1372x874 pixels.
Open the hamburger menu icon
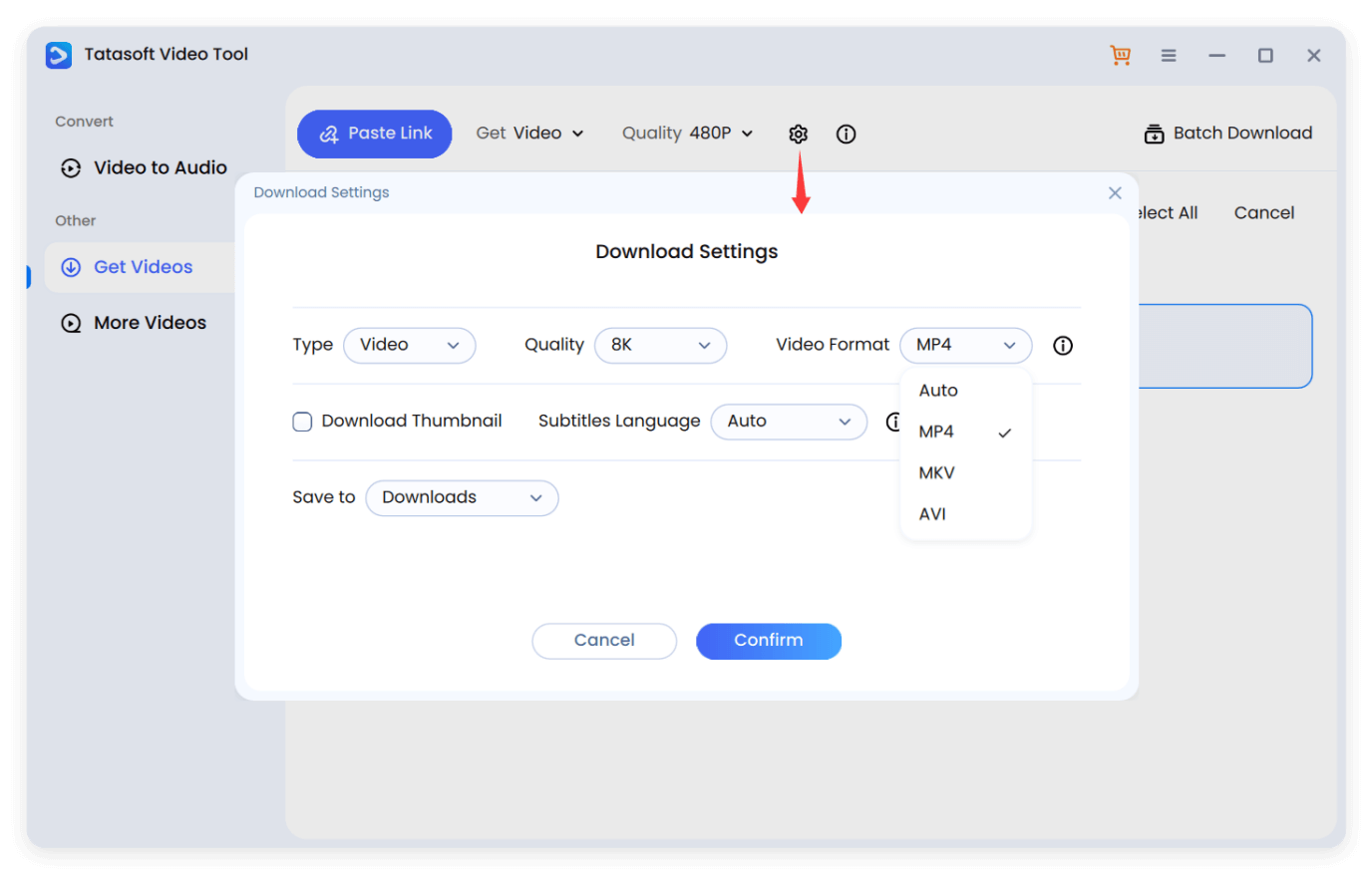[x=1168, y=55]
